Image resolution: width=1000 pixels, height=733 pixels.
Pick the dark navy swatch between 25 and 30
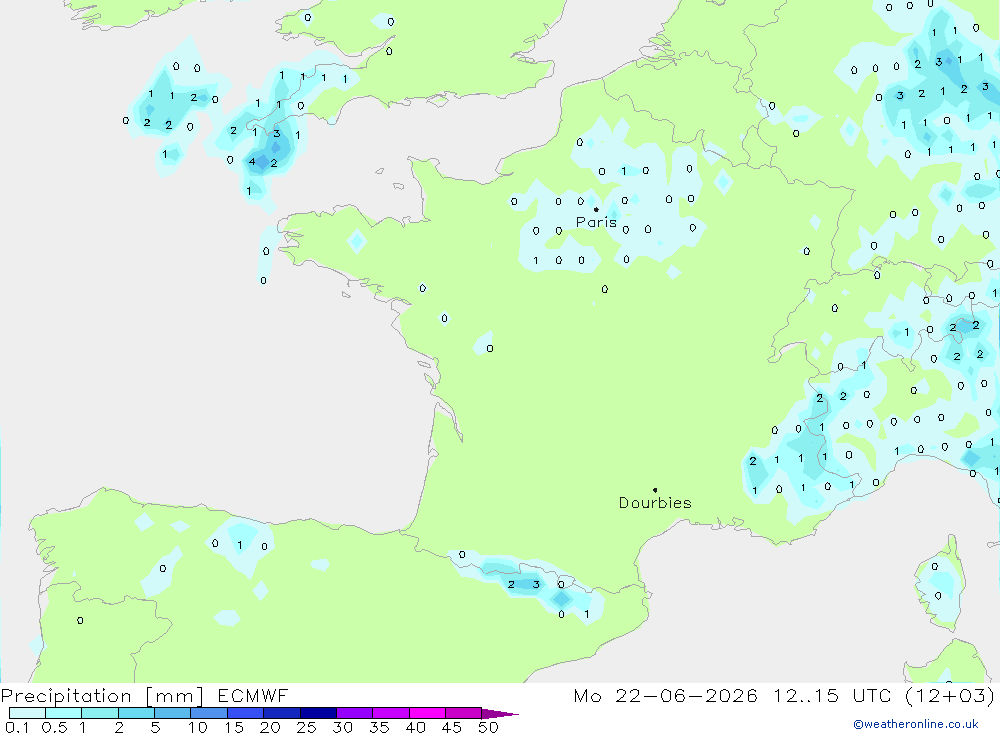coord(318,713)
